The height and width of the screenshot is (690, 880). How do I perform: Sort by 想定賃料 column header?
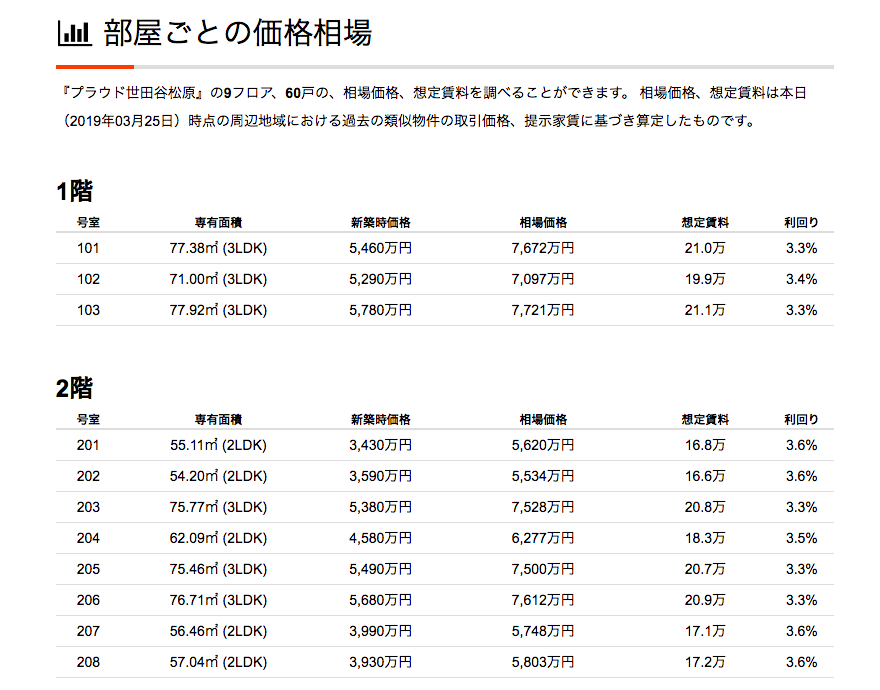(x=709, y=222)
